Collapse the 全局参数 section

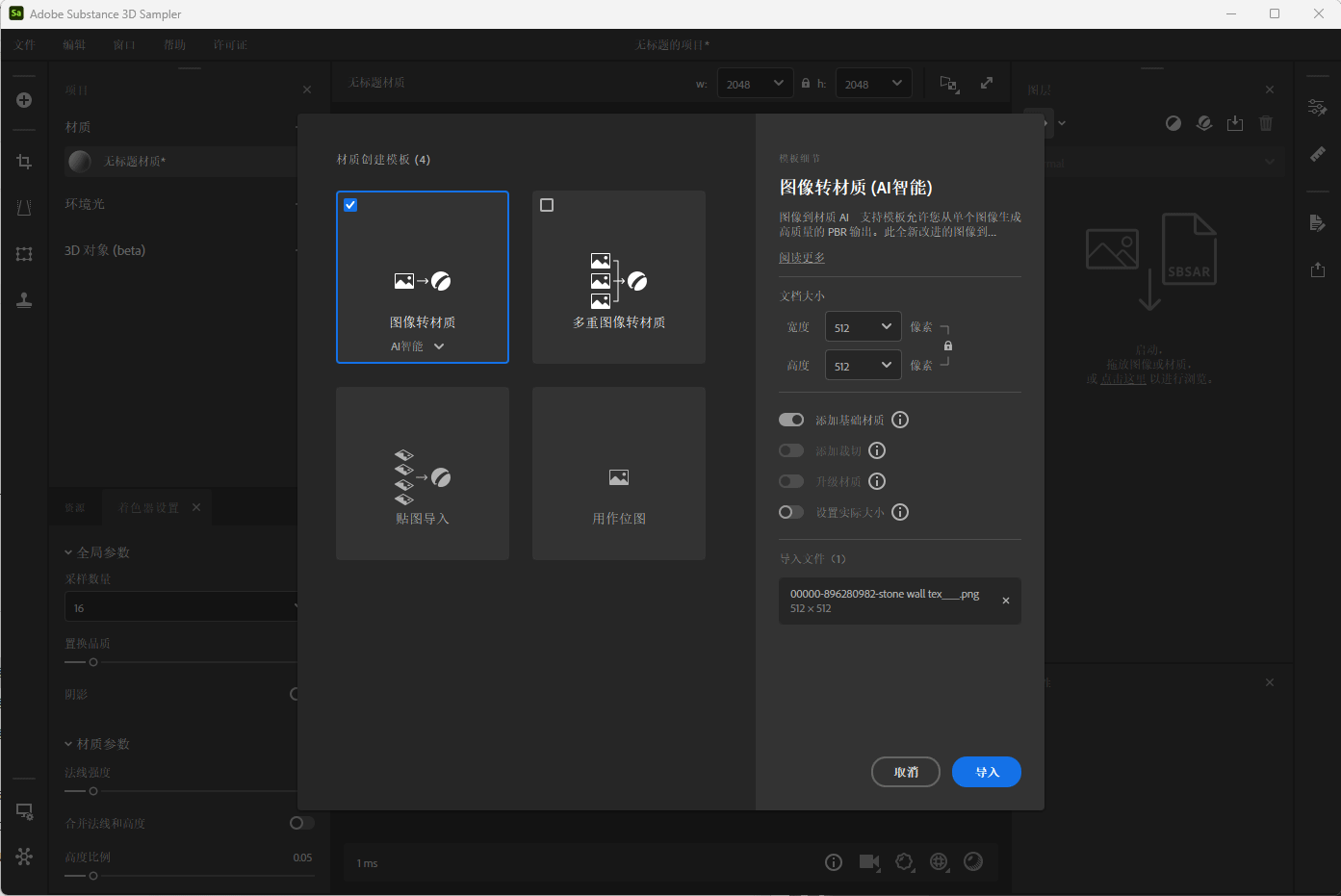68,552
